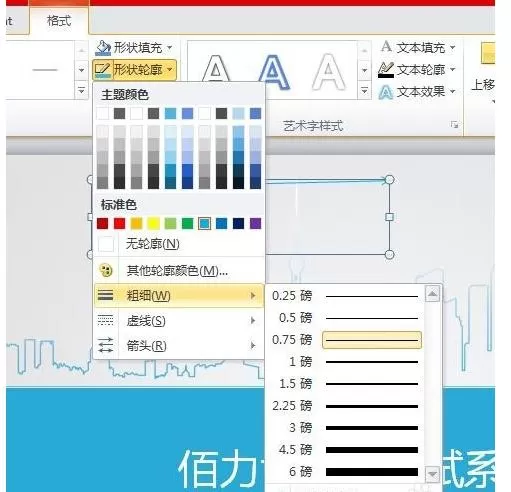Click the arrows icon beside 箭头
Viewport: 511px width, 492px height.
(105, 345)
